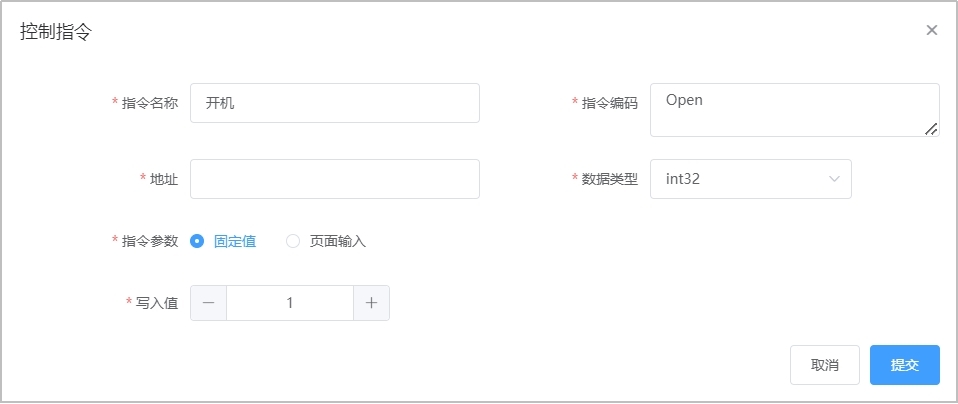
Task: Open the 数据类型 dropdown showing int32
Action: 740,179
